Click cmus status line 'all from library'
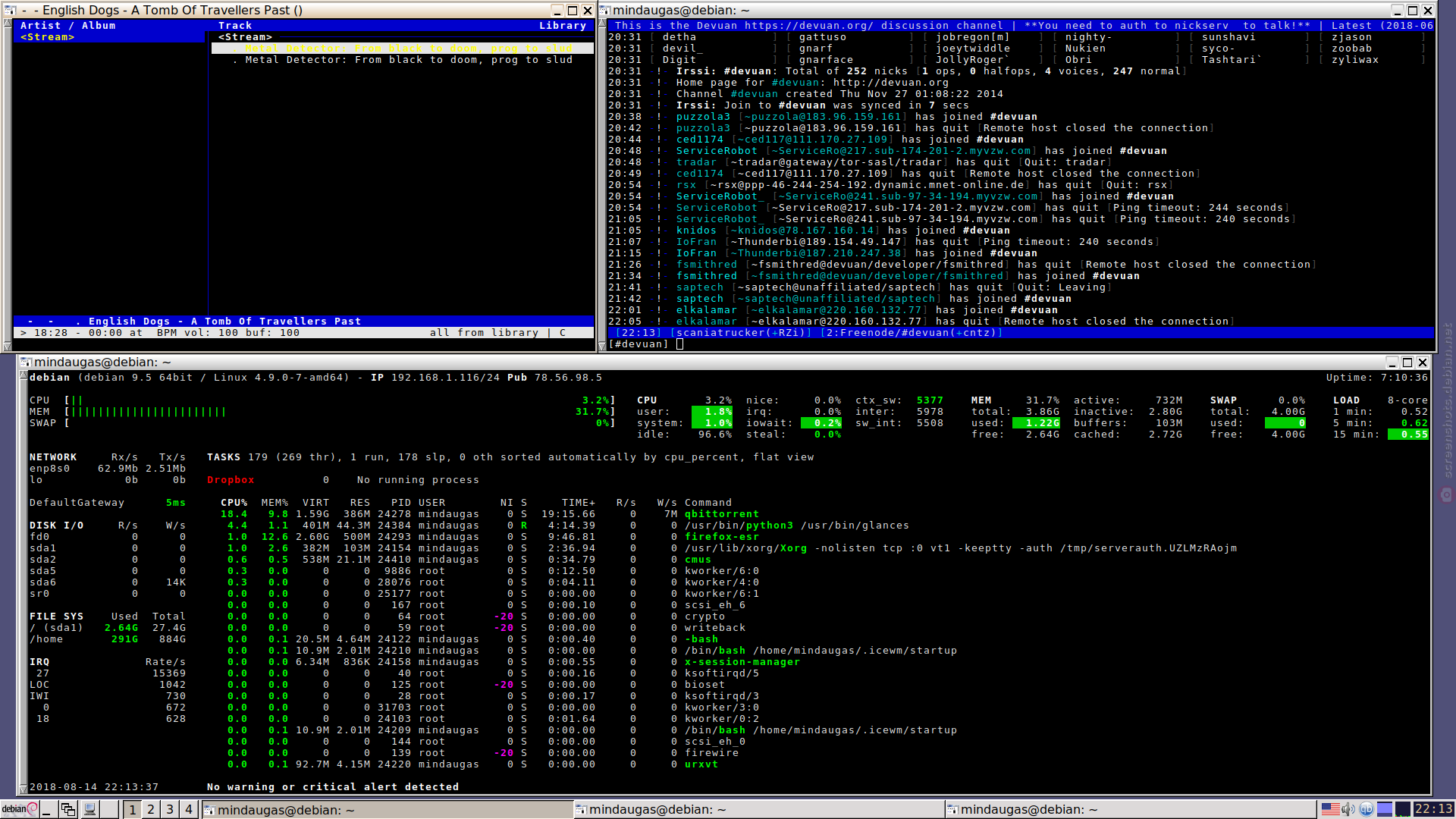This screenshot has height=819, width=1456. pos(484,332)
